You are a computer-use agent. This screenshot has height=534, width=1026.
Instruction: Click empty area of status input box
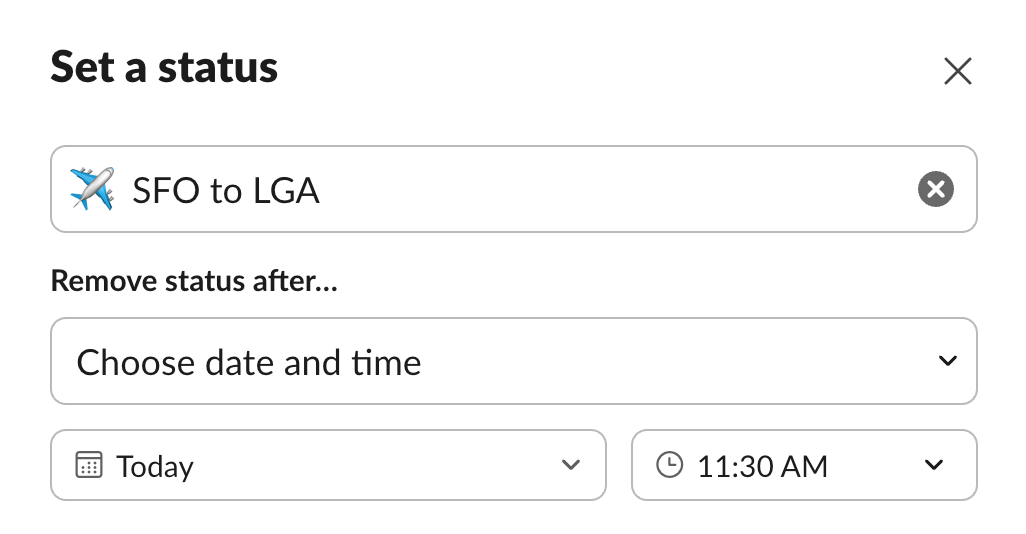[x=620, y=189]
